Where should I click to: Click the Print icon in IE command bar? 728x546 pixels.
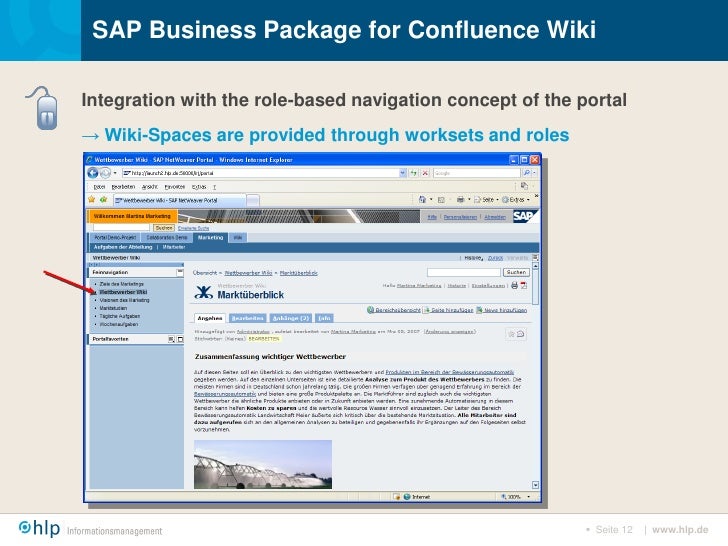pyautogui.click(x=460, y=200)
